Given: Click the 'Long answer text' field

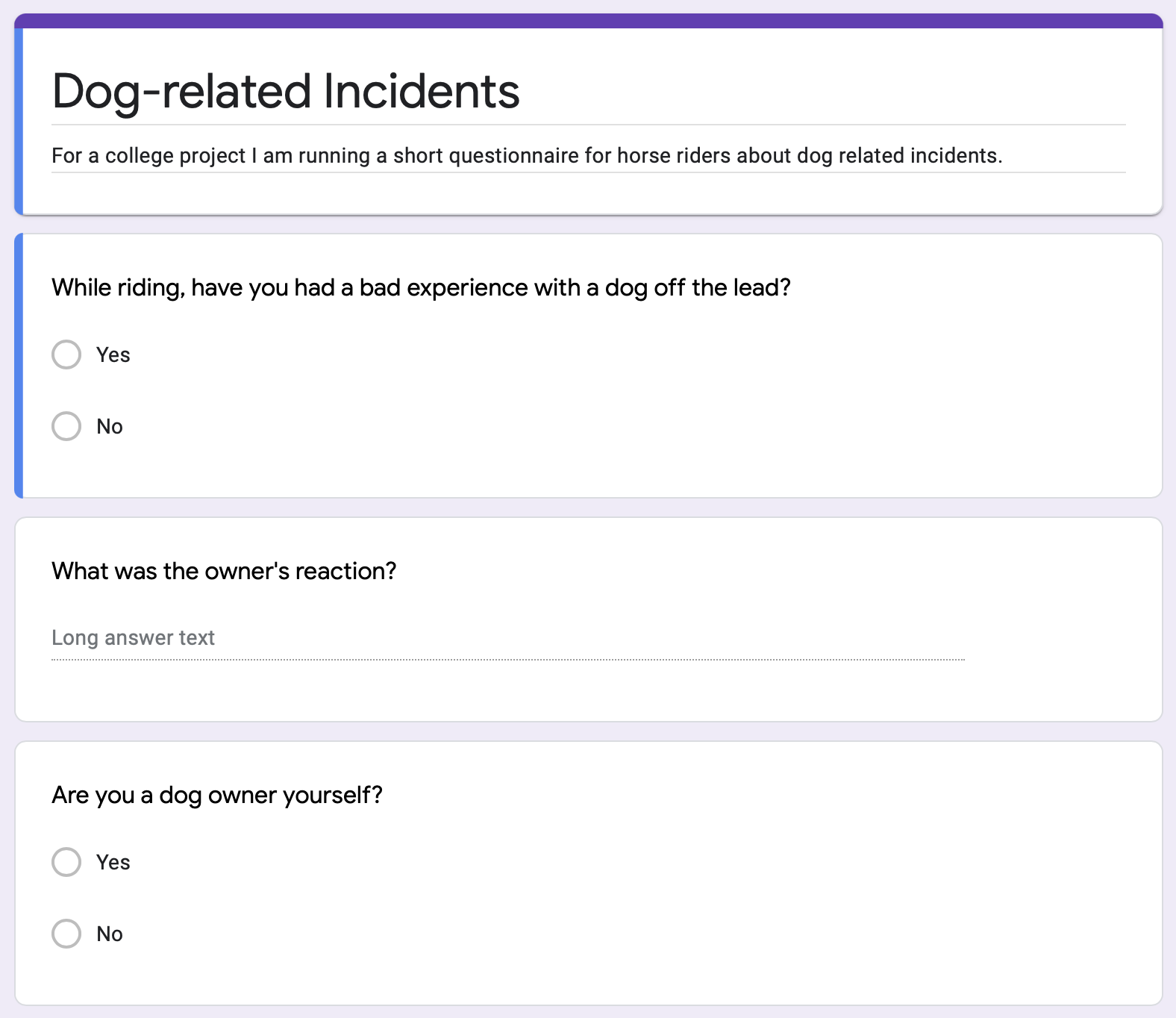Looking at the screenshot, I should point(507,638).
